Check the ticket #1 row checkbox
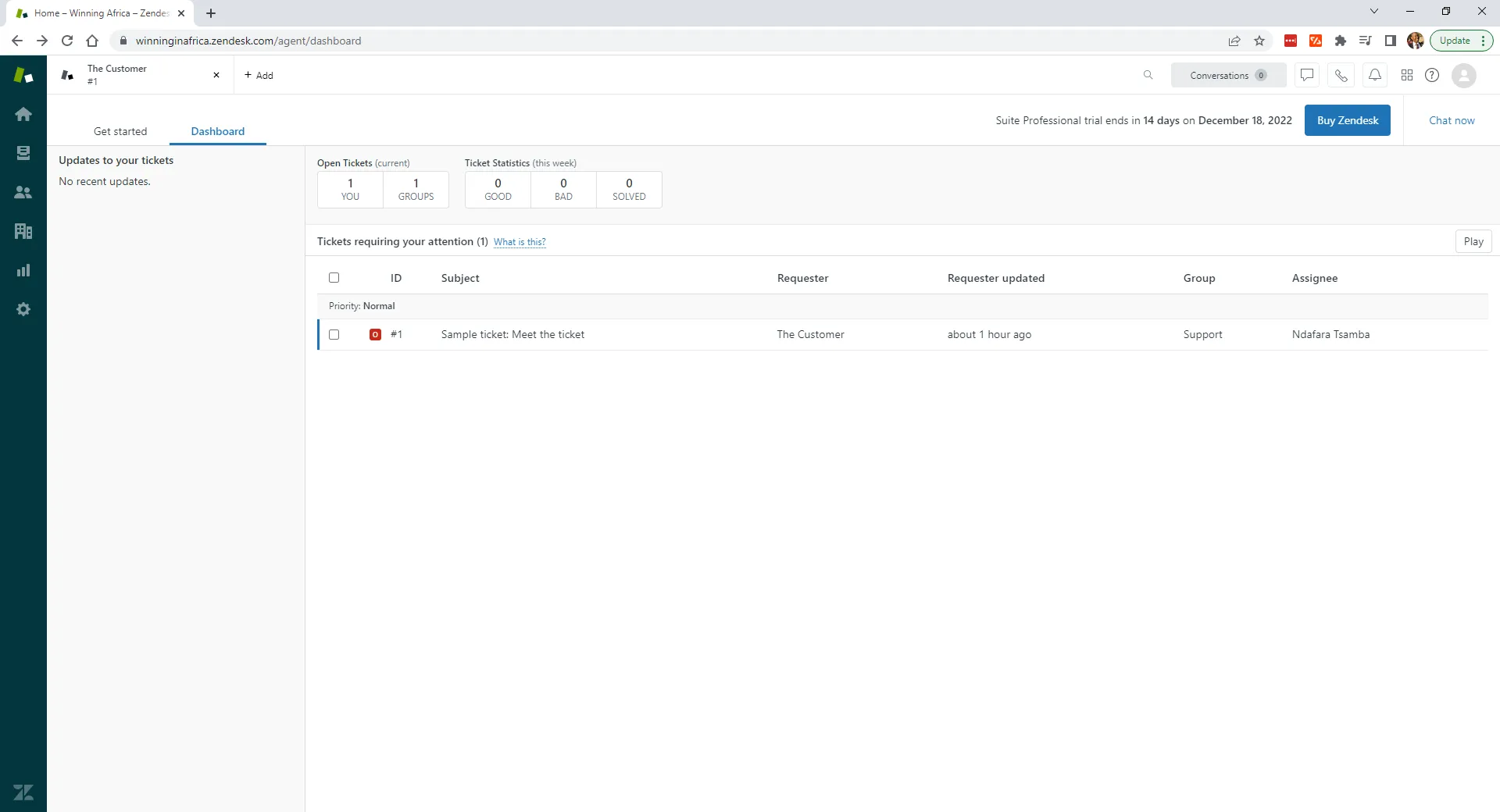Viewport: 1500px width, 812px height. click(x=334, y=334)
